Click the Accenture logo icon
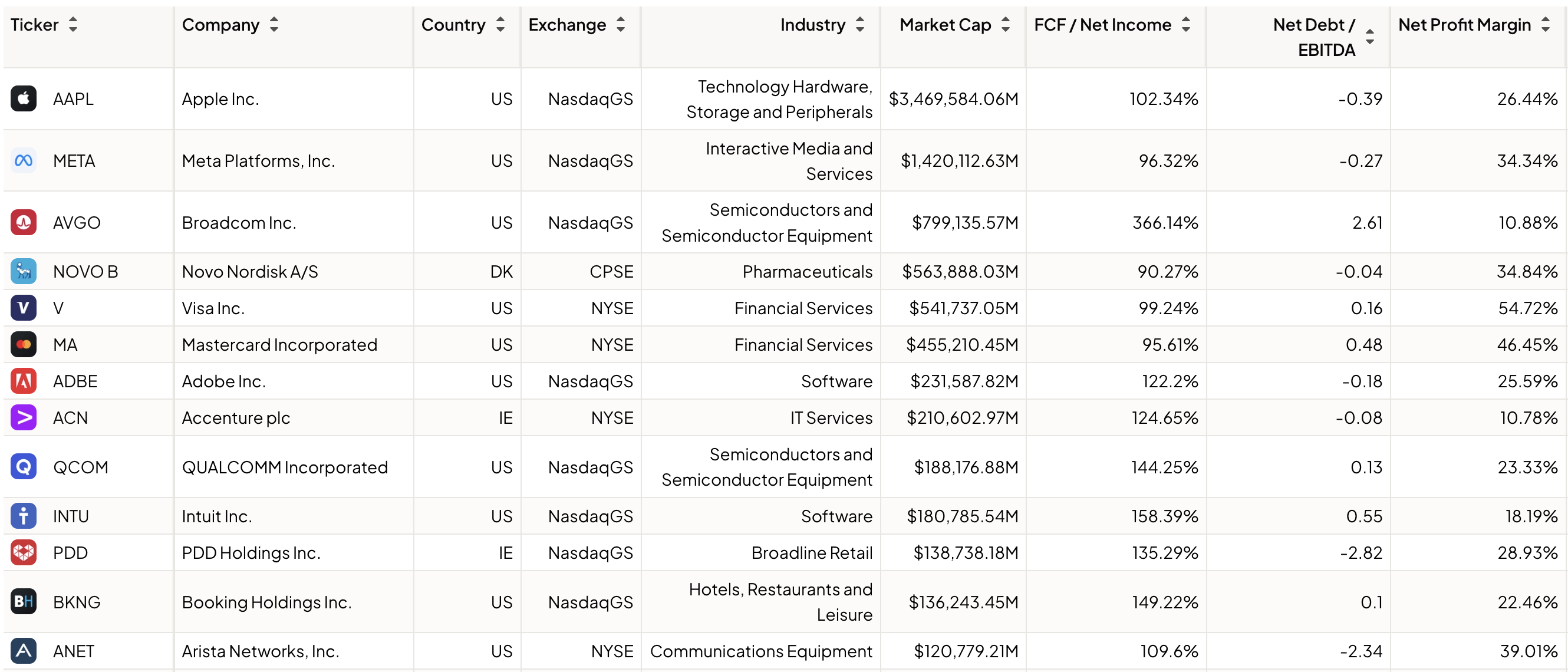 coord(23,417)
